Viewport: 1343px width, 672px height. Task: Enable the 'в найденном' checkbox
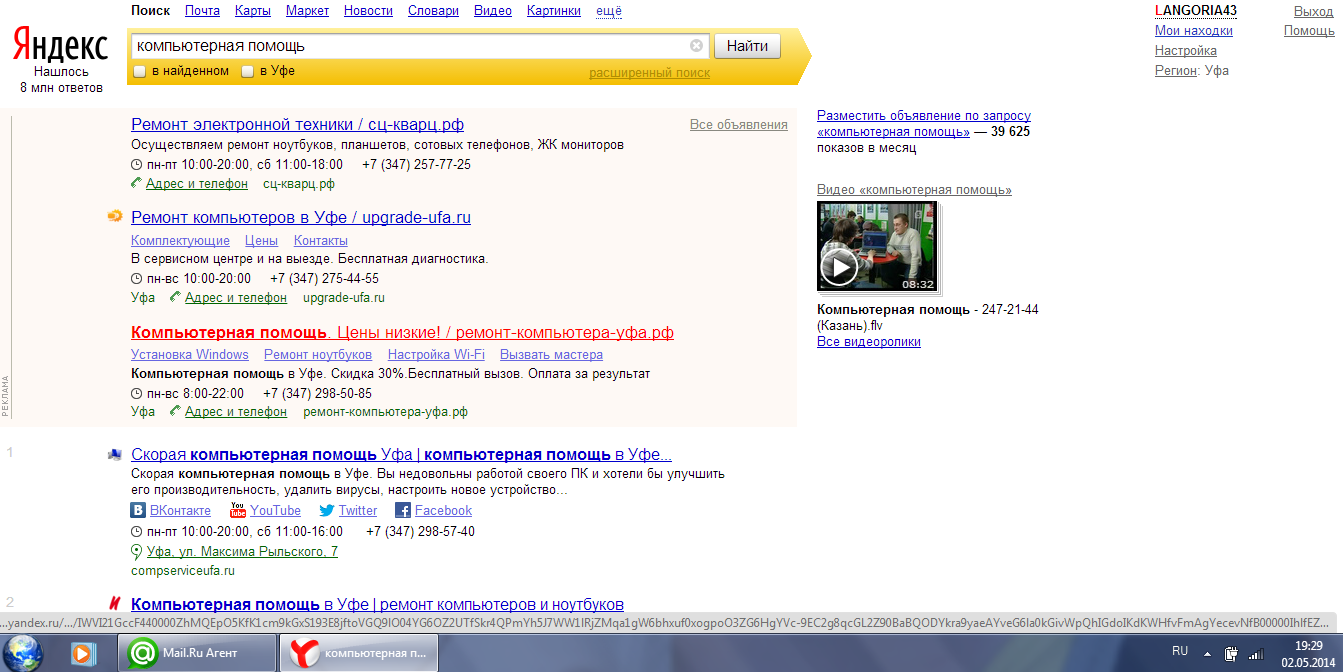(140, 72)
